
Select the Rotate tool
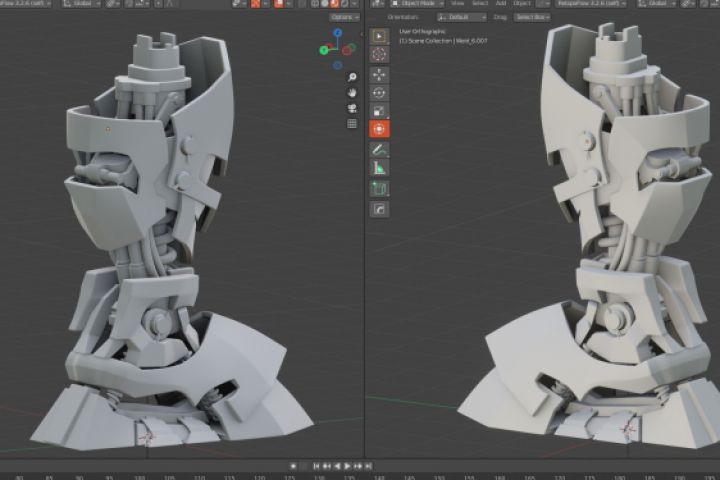click(379, 93)
